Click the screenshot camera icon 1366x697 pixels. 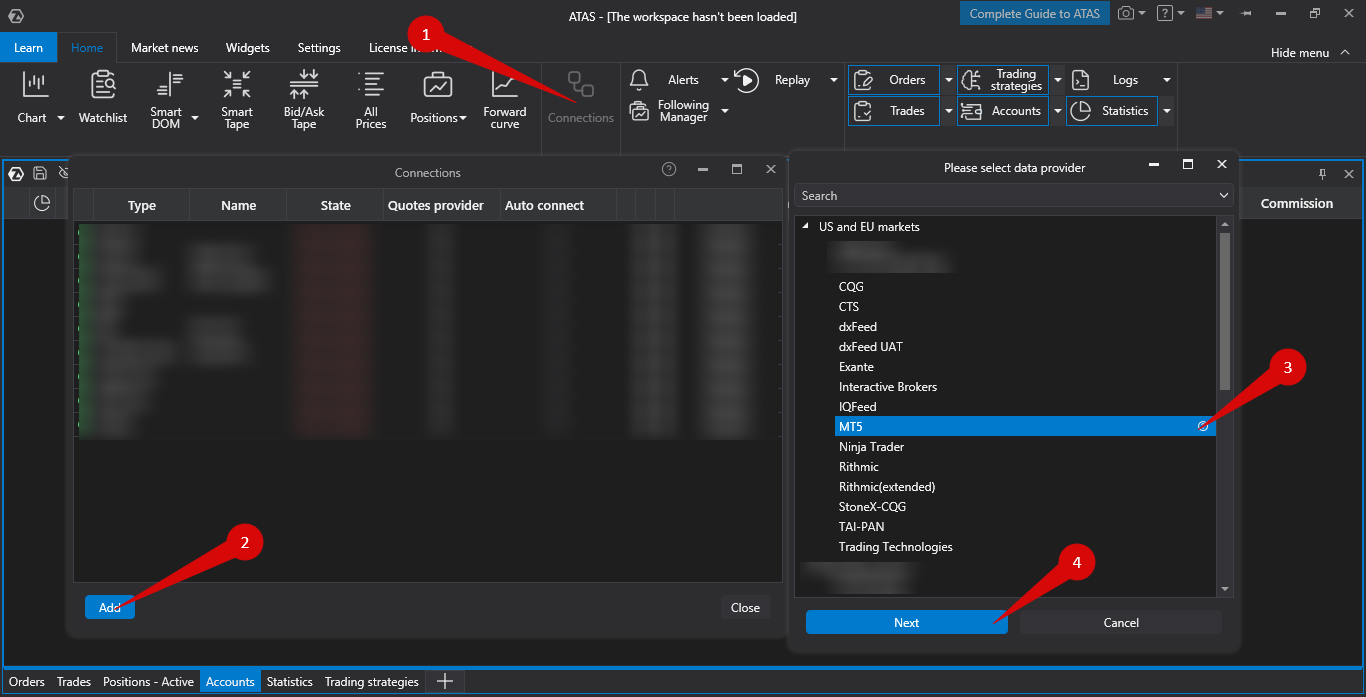[1126, 13]
